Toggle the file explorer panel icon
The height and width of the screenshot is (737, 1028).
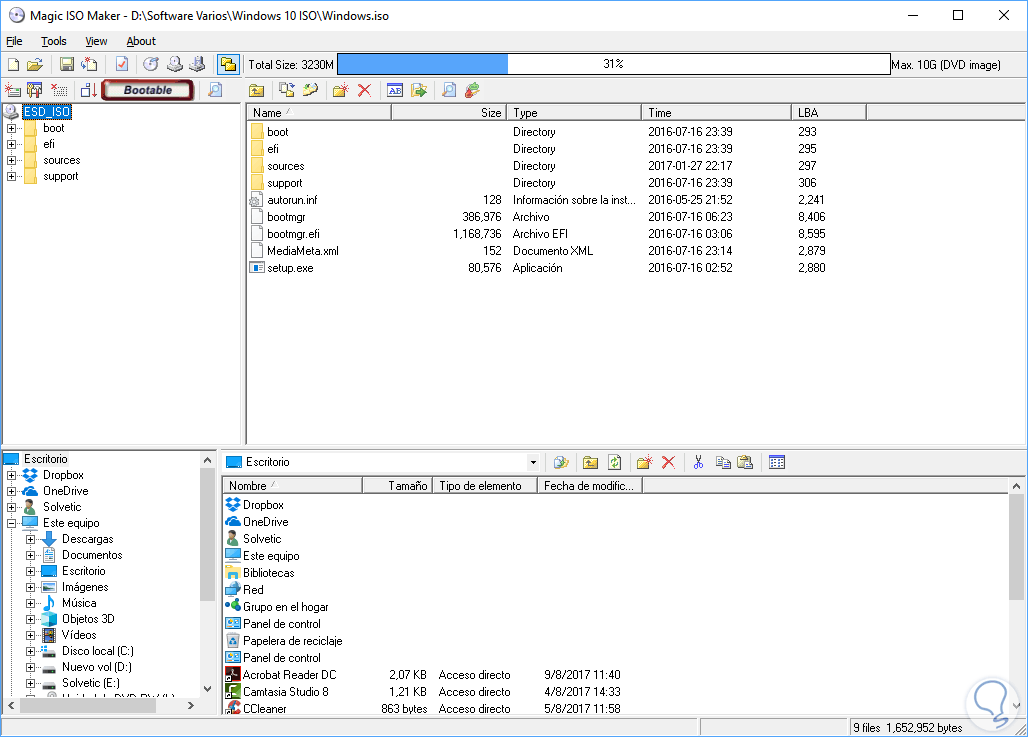click(228, 64)
